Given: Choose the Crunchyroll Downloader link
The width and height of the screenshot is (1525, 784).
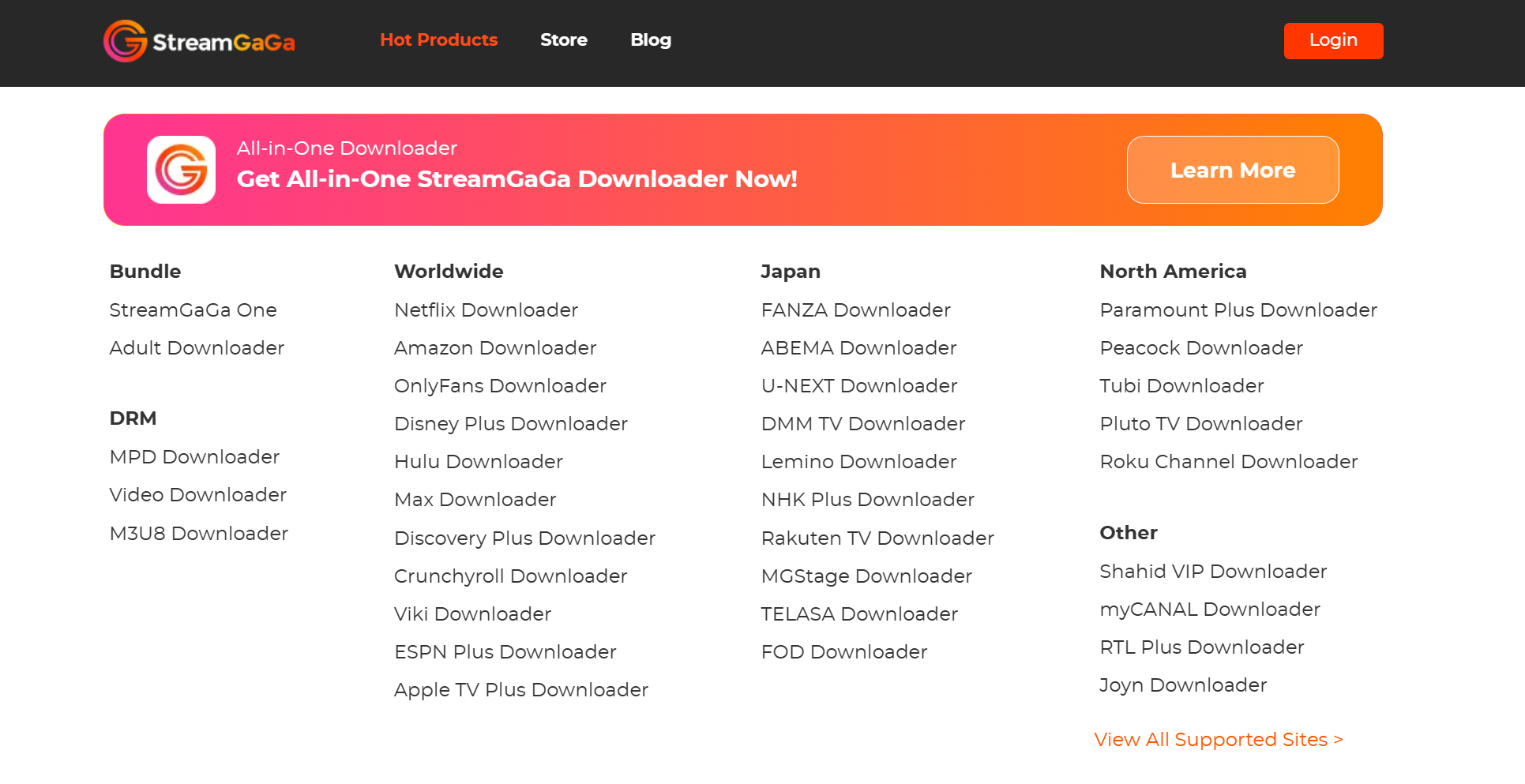Looking at the screenshot, I should click(x=510, y=576).
